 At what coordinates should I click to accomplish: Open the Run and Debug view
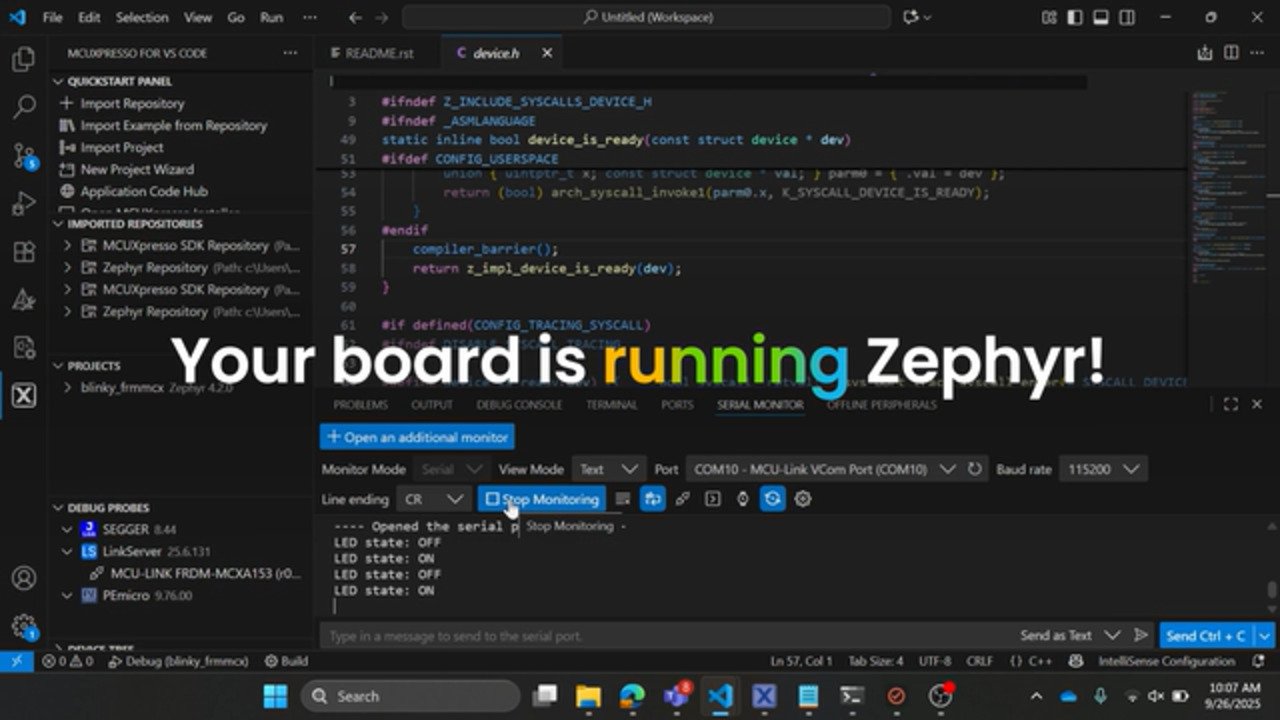[23, 203]
